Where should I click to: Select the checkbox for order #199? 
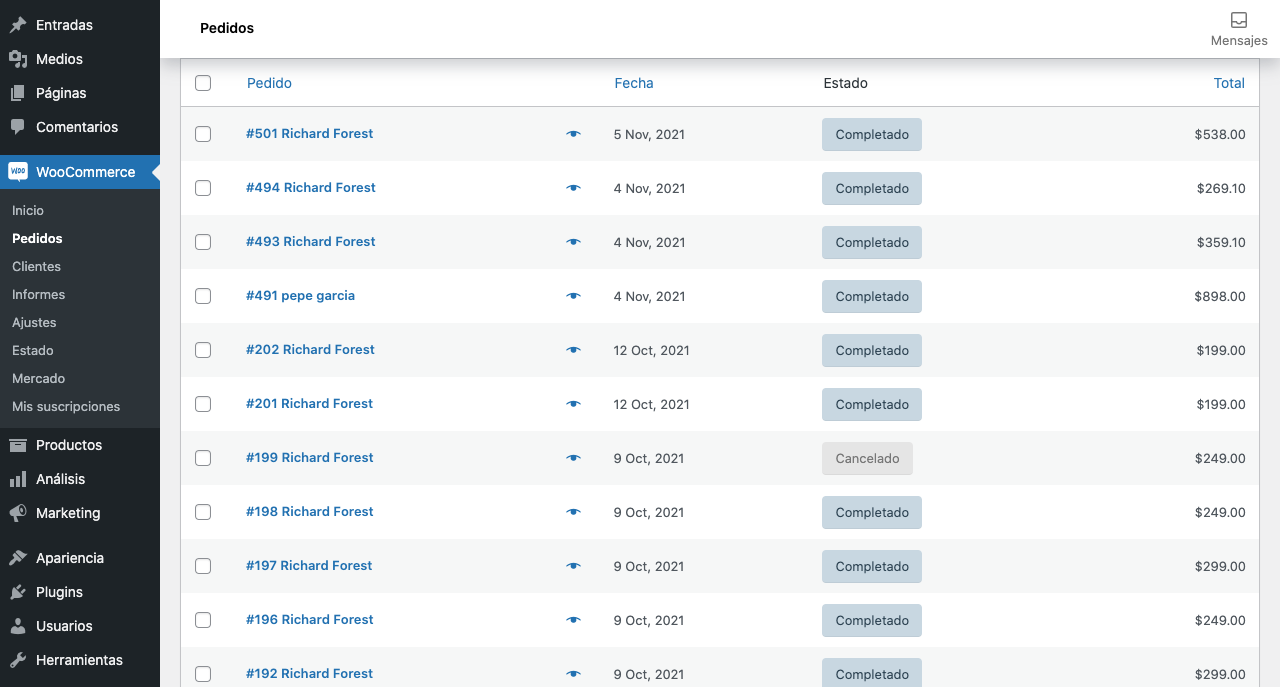203,458
